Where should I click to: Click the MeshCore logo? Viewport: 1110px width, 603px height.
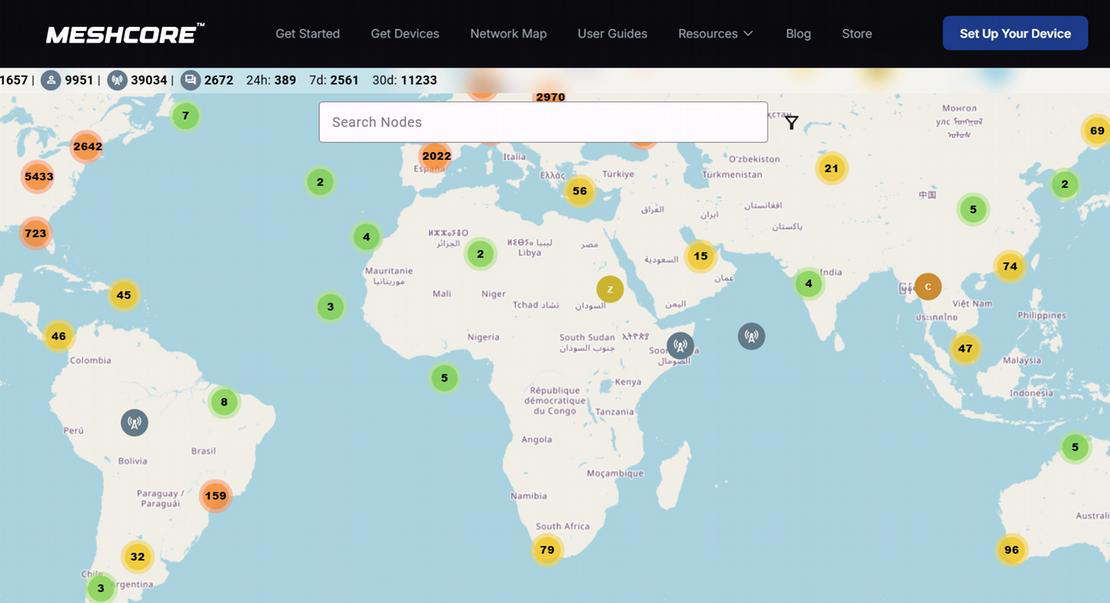(125, 34)
